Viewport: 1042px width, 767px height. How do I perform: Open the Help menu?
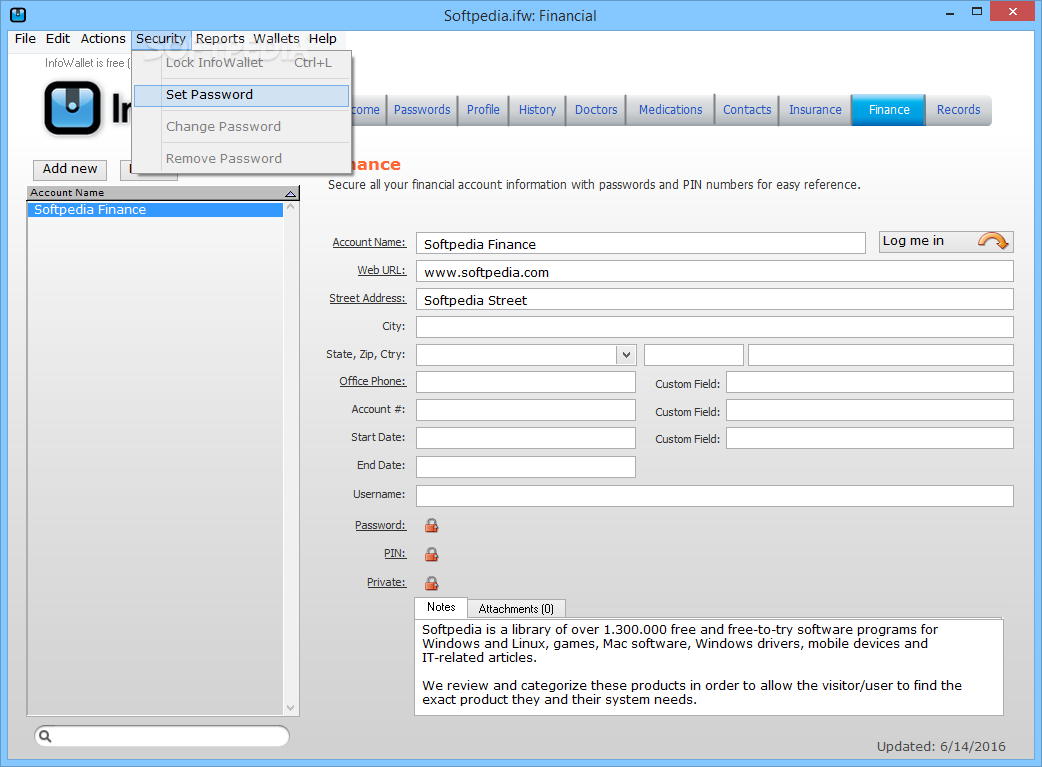(322, 39)
